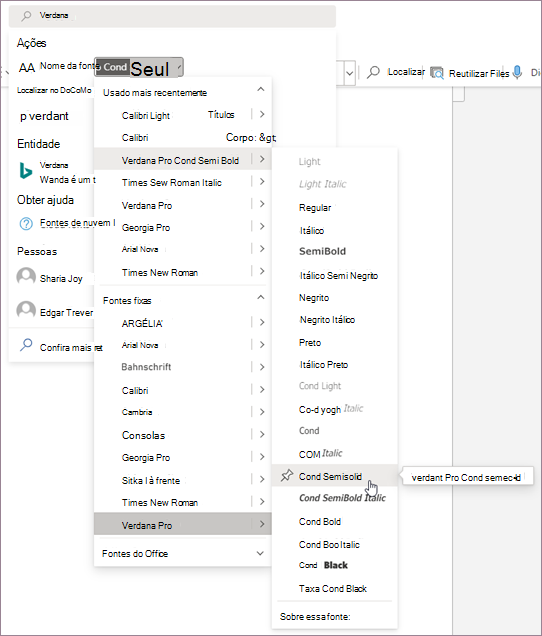Click the Bing icon next to Verdana entity
Screen dimensions: 542x636
[26, 171]
